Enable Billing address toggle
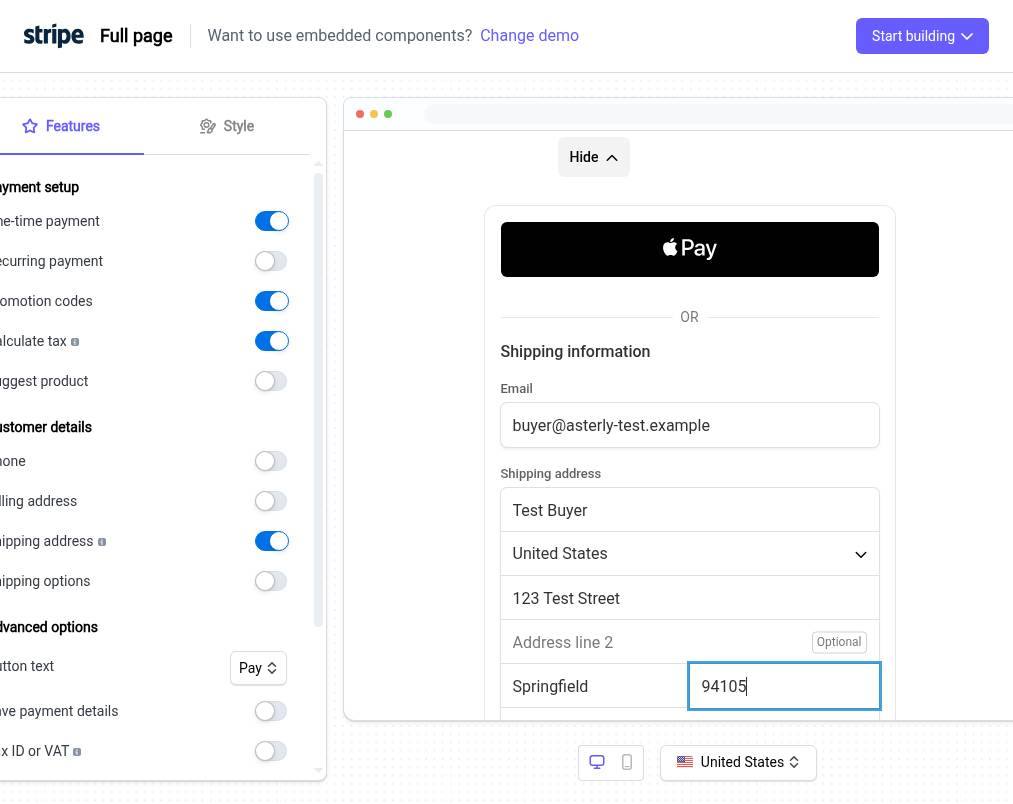1013x804 pixels. coord(271,502)
